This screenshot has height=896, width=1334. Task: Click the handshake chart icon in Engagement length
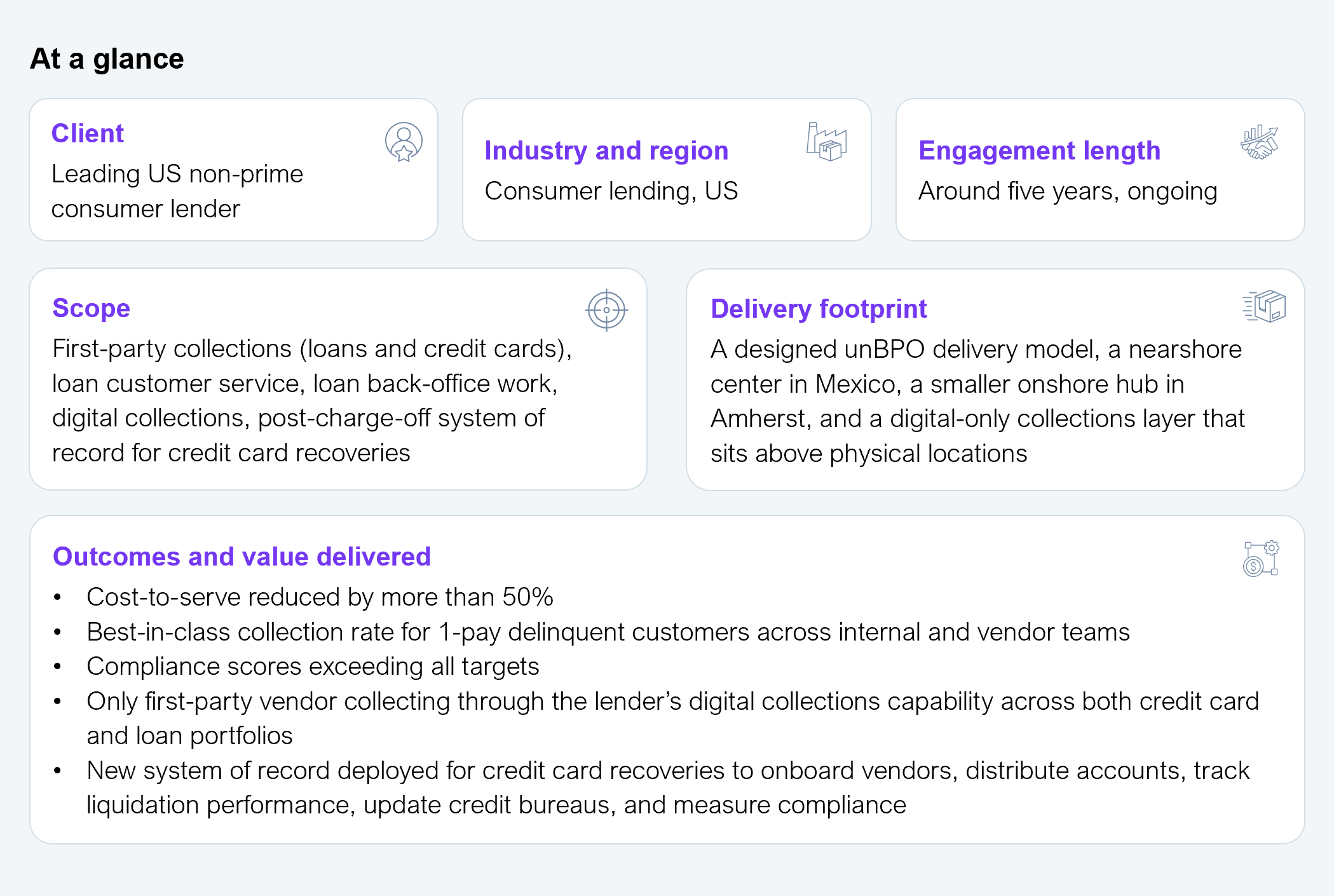pyautogui.click(x=1259, y=142)
